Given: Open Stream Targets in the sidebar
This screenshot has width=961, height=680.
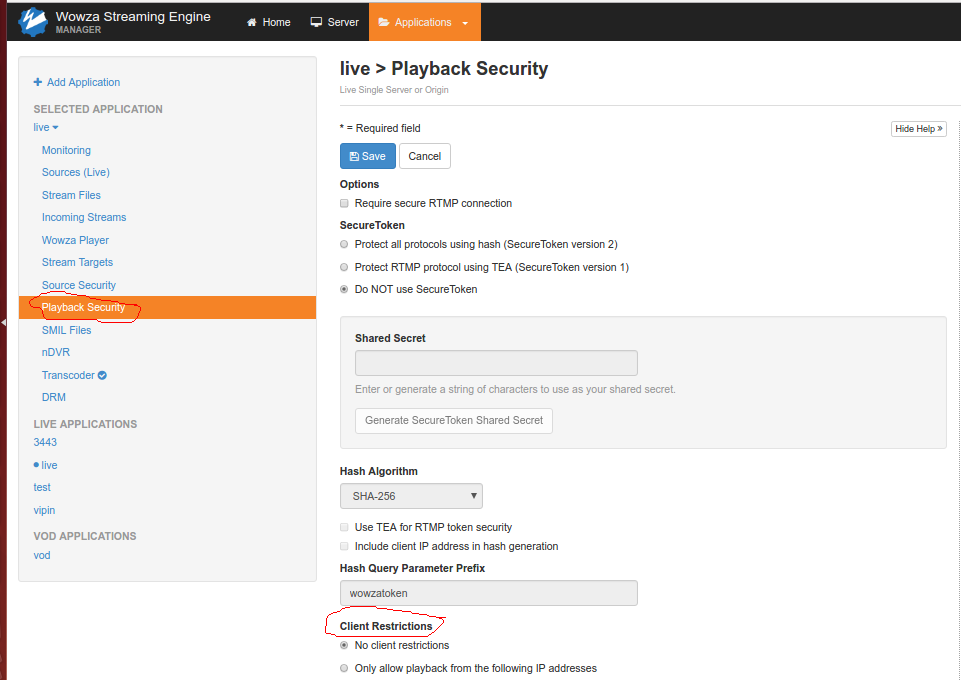Looking at the screenshot, I should click(x=77, y=262).
